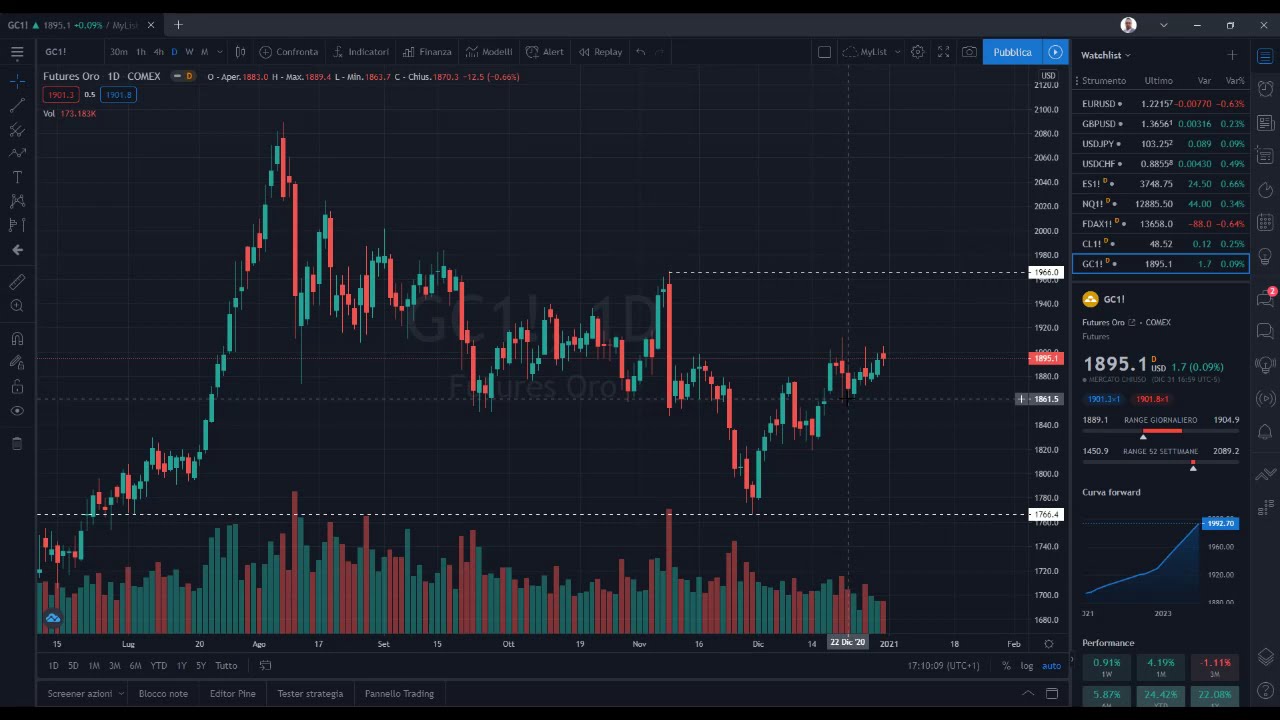Toggle hide all drawings eye icon
This screenshot has width=1280, height=720.
click(17, 411)
